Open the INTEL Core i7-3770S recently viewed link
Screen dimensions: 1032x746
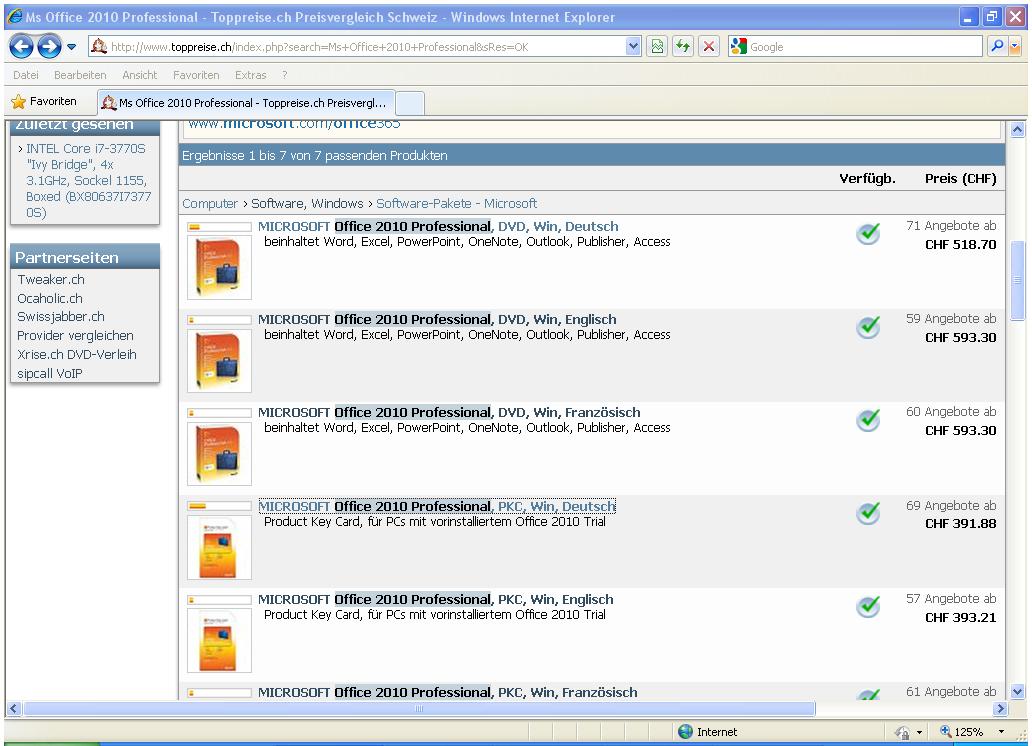(x=88, y=180)
